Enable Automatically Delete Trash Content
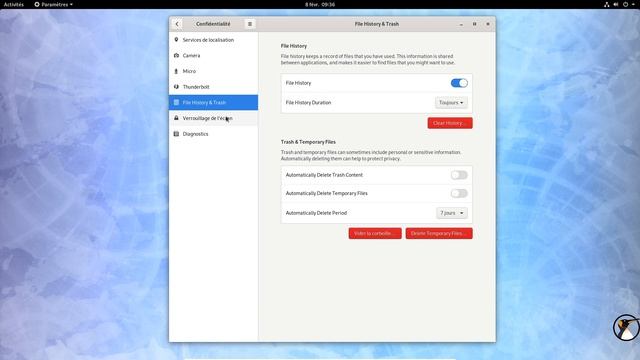Image resolution: width=640 pixels, height=360 pixels. pyautogui.click(x=459, y=175)
